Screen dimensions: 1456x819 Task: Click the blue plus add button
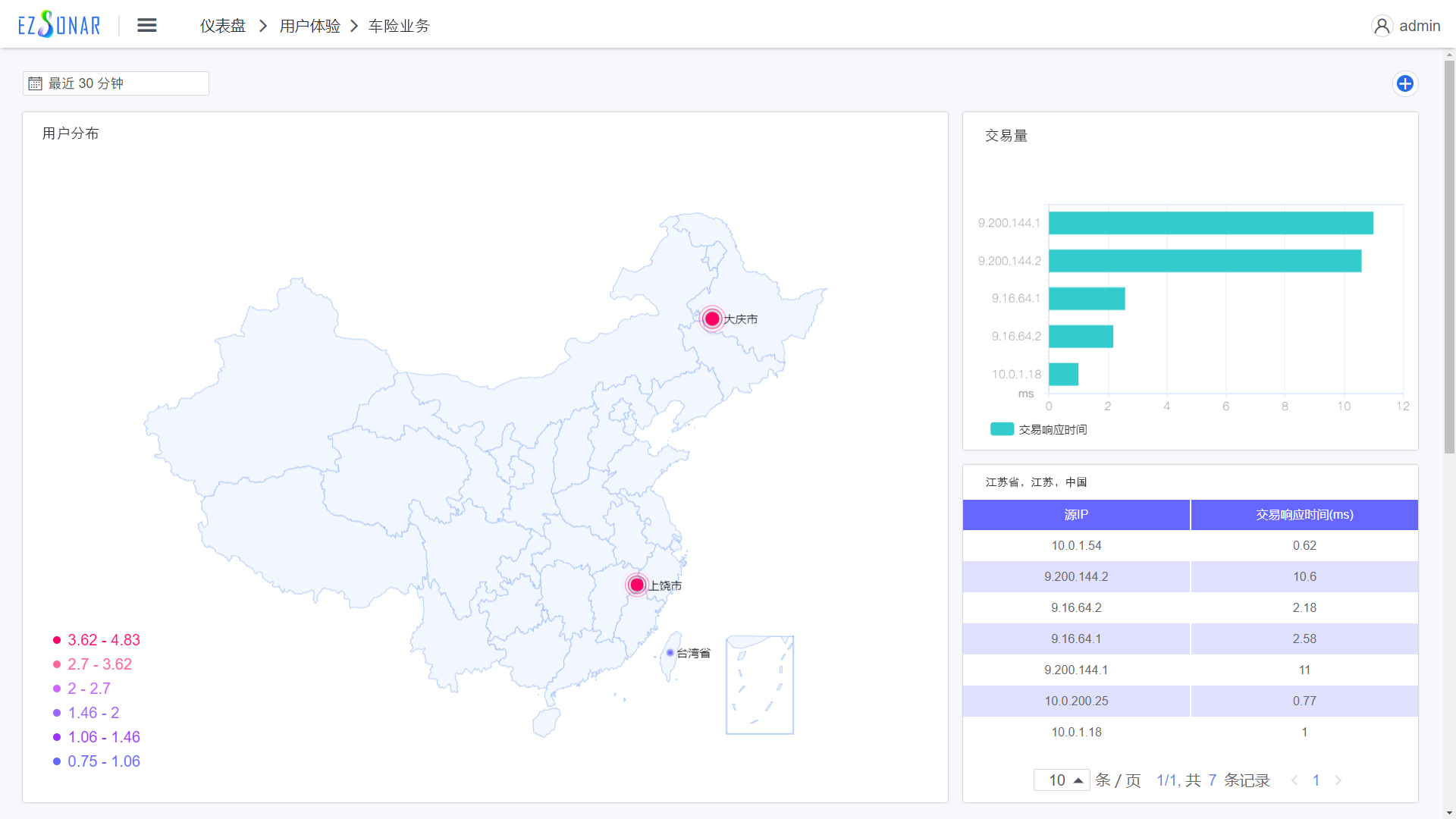click(x=1404, y=83)
